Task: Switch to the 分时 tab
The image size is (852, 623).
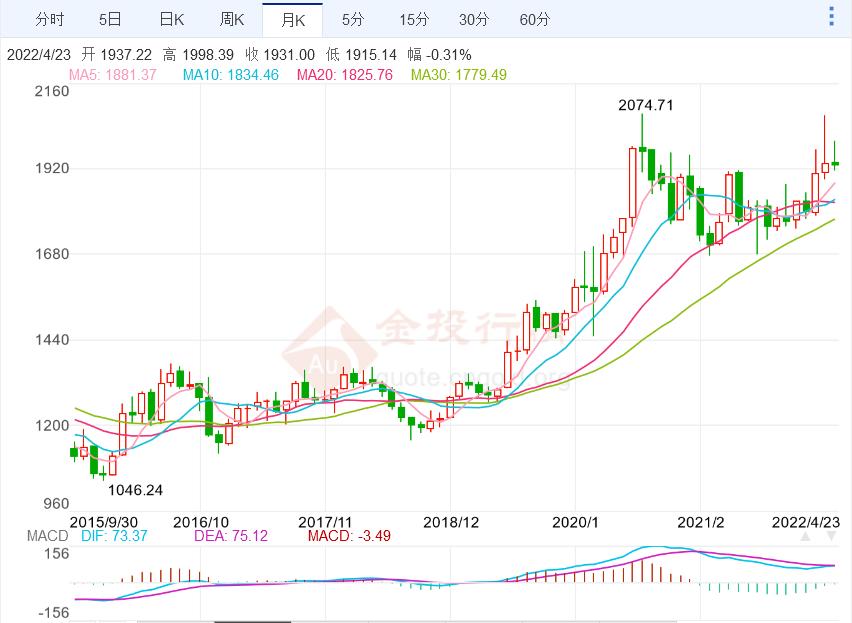Action: 49,20
